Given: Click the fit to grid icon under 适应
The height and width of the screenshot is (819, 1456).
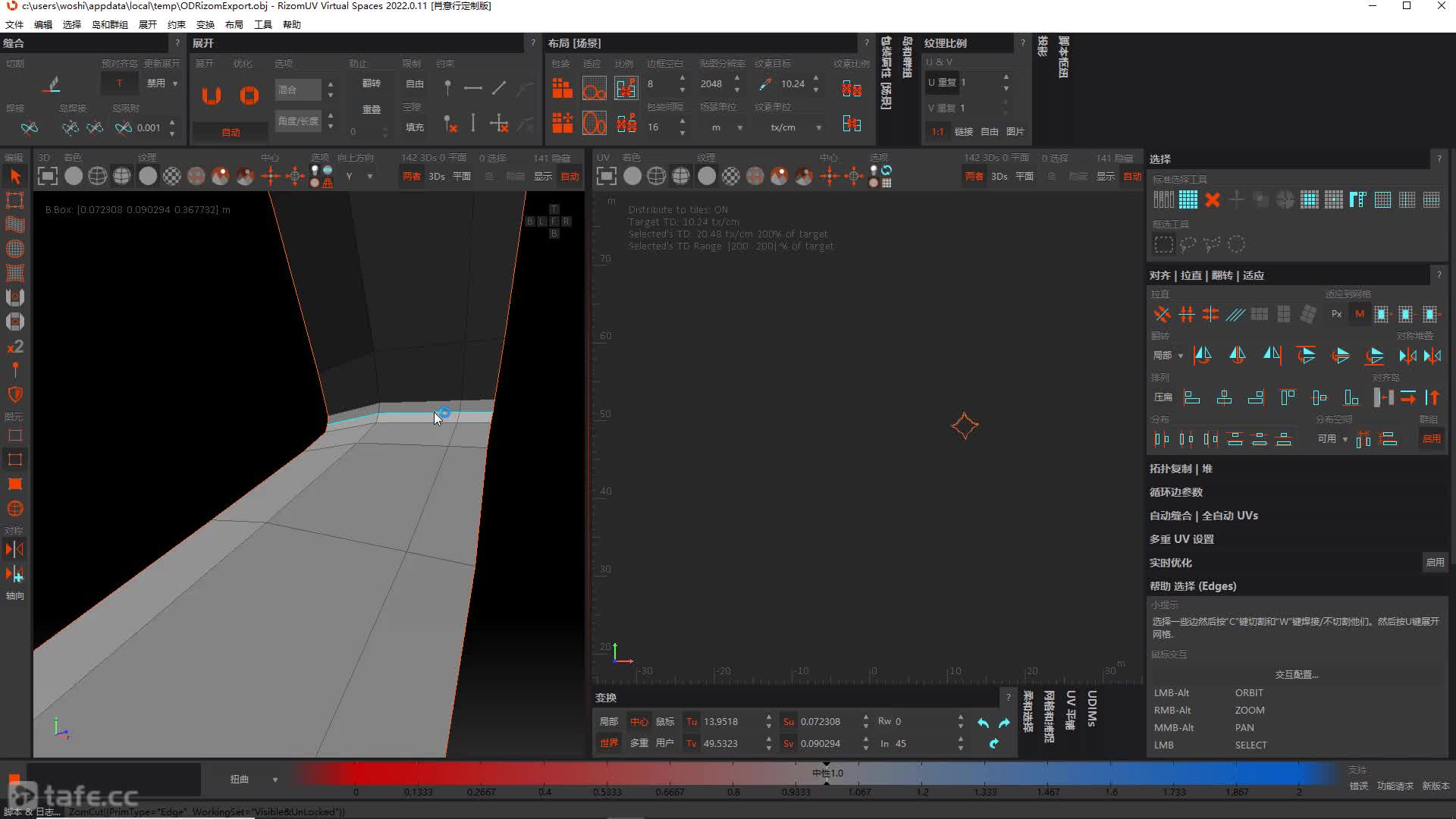Looking at the screenshot, I should [x=594, y=89].
